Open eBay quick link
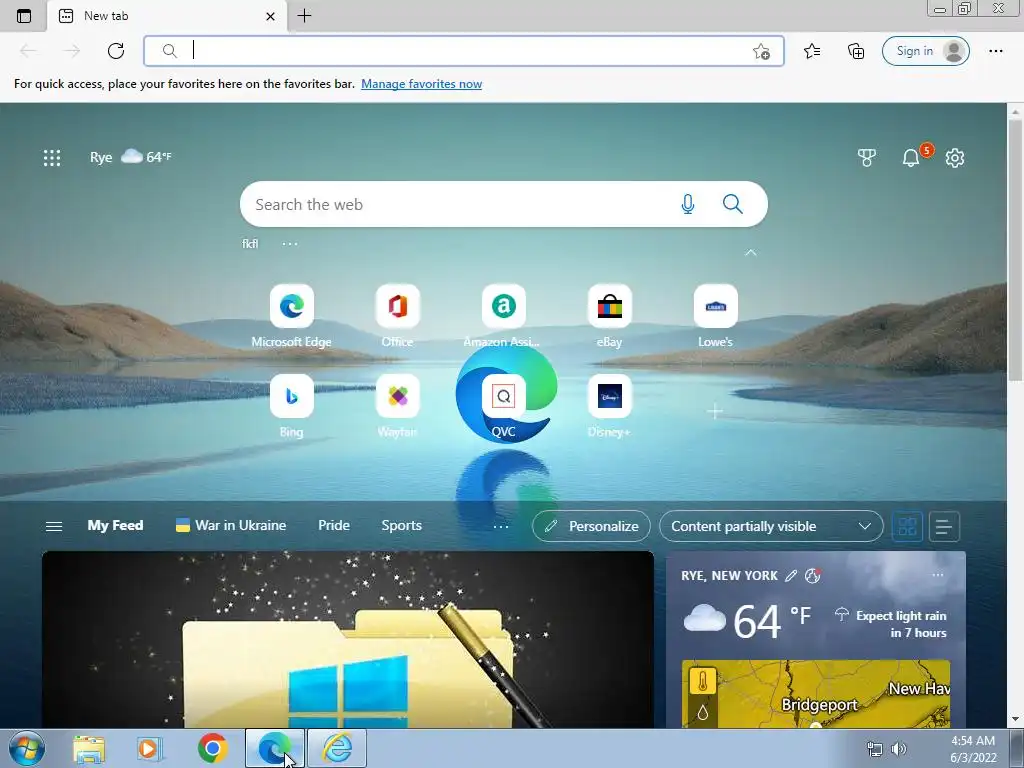 [x=609, y=316]
